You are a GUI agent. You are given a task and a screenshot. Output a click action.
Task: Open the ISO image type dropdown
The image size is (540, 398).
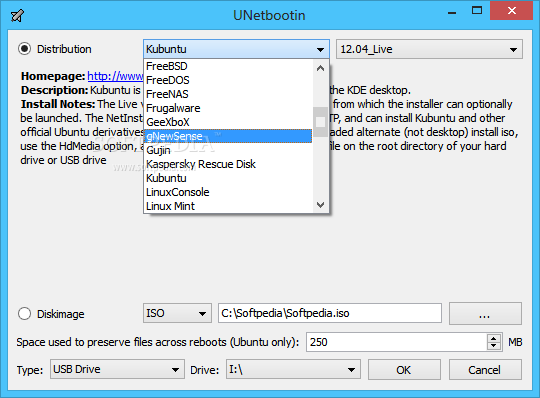[177, 313]
